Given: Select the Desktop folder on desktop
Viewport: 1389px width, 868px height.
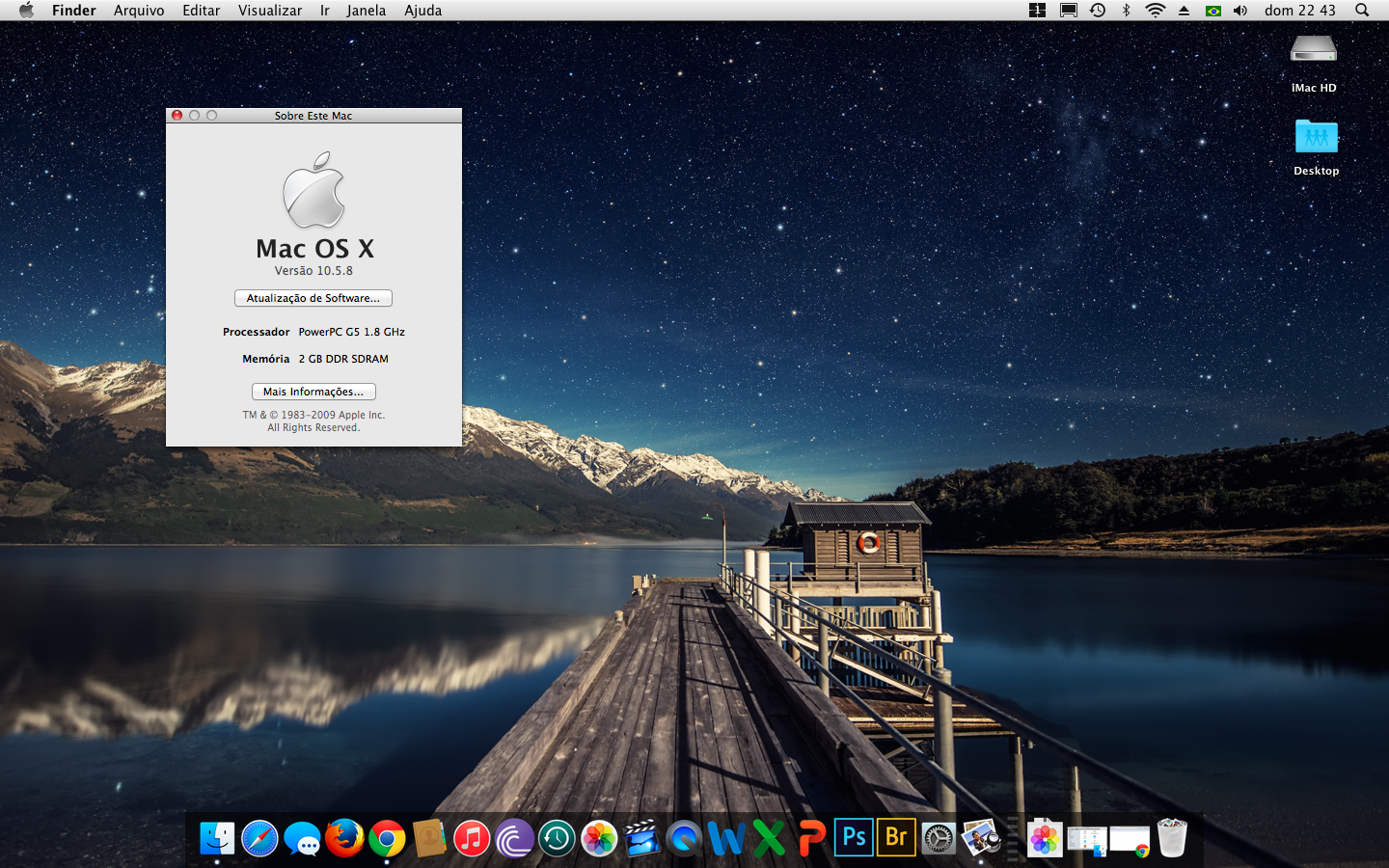Looking at the screenshot, I should point(1316,137).
